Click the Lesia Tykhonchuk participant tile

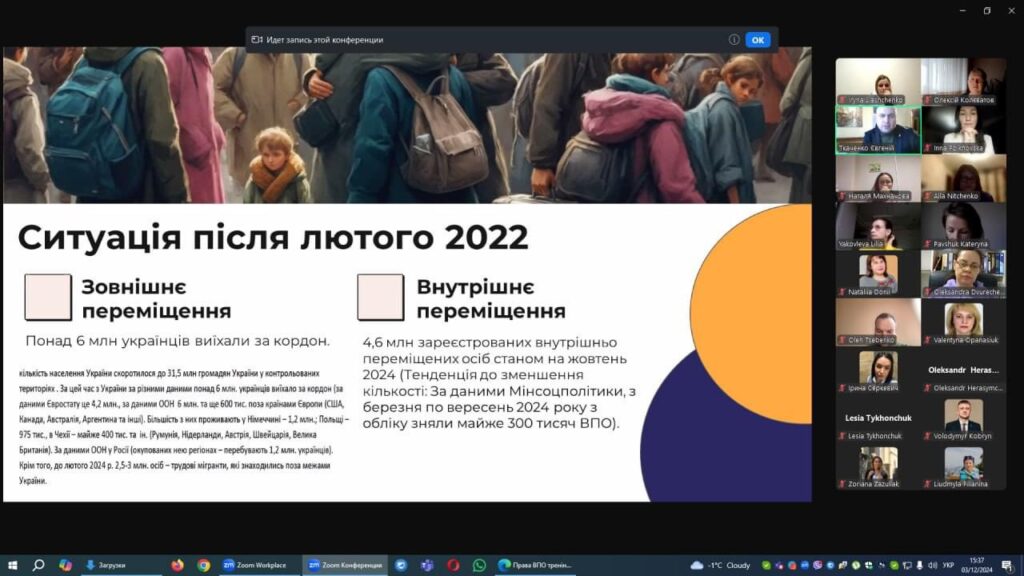pyautogui.click(x=877, y=420)
